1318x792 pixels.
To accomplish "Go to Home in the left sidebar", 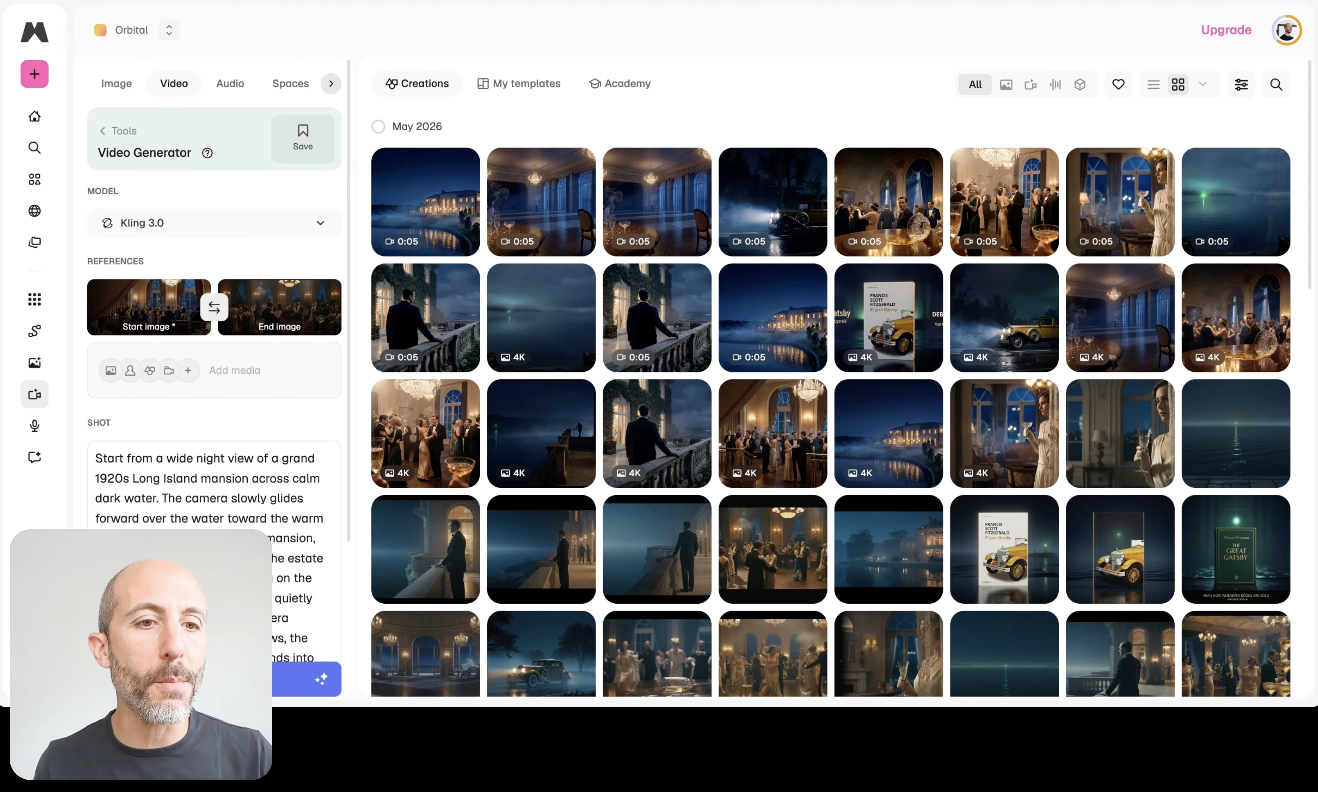I will pos(34,116).
